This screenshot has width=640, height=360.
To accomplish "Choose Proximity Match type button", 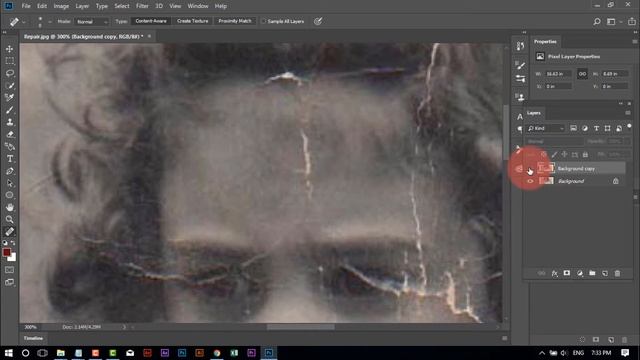I will coord(235,21).
